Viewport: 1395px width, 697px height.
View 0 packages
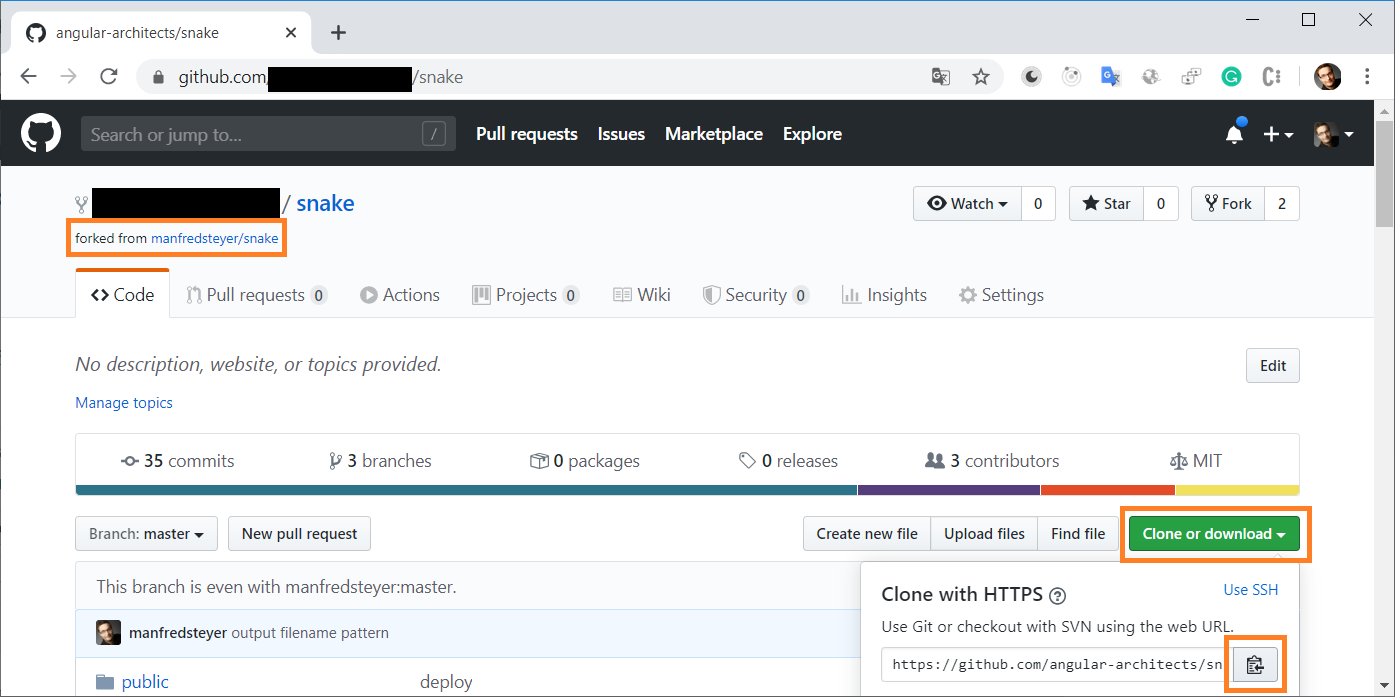[585, 461]
